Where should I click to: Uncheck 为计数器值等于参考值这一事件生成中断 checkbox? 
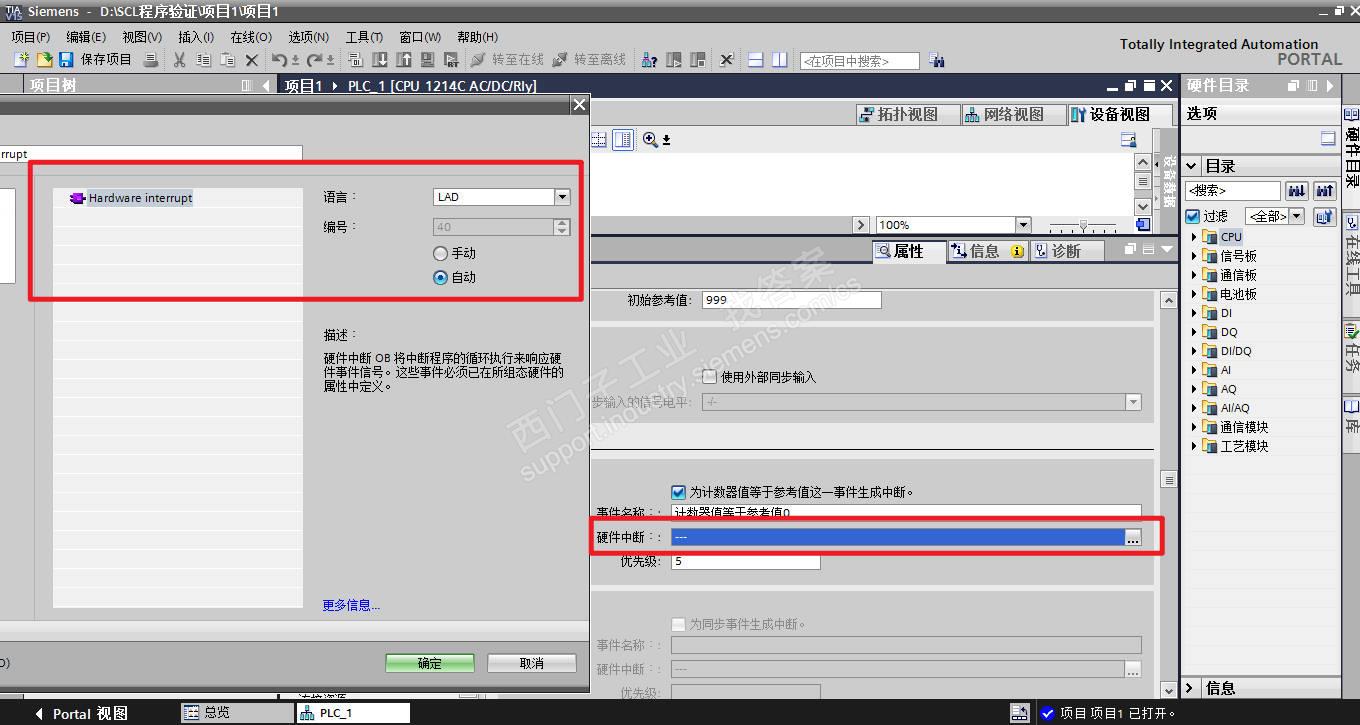tap(679, 492)
